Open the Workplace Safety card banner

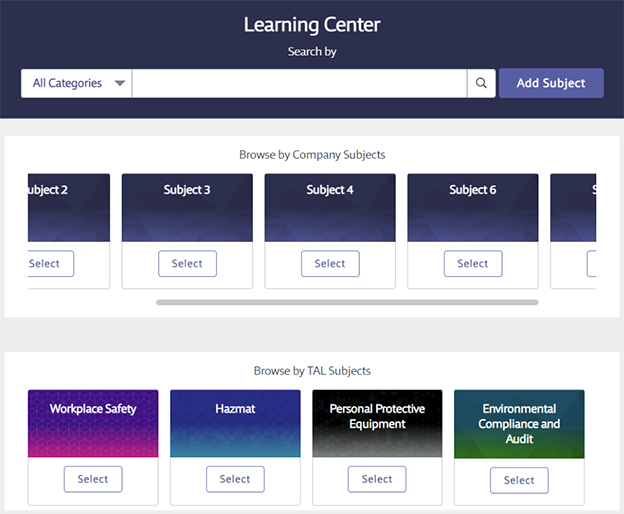pos(93,423)
